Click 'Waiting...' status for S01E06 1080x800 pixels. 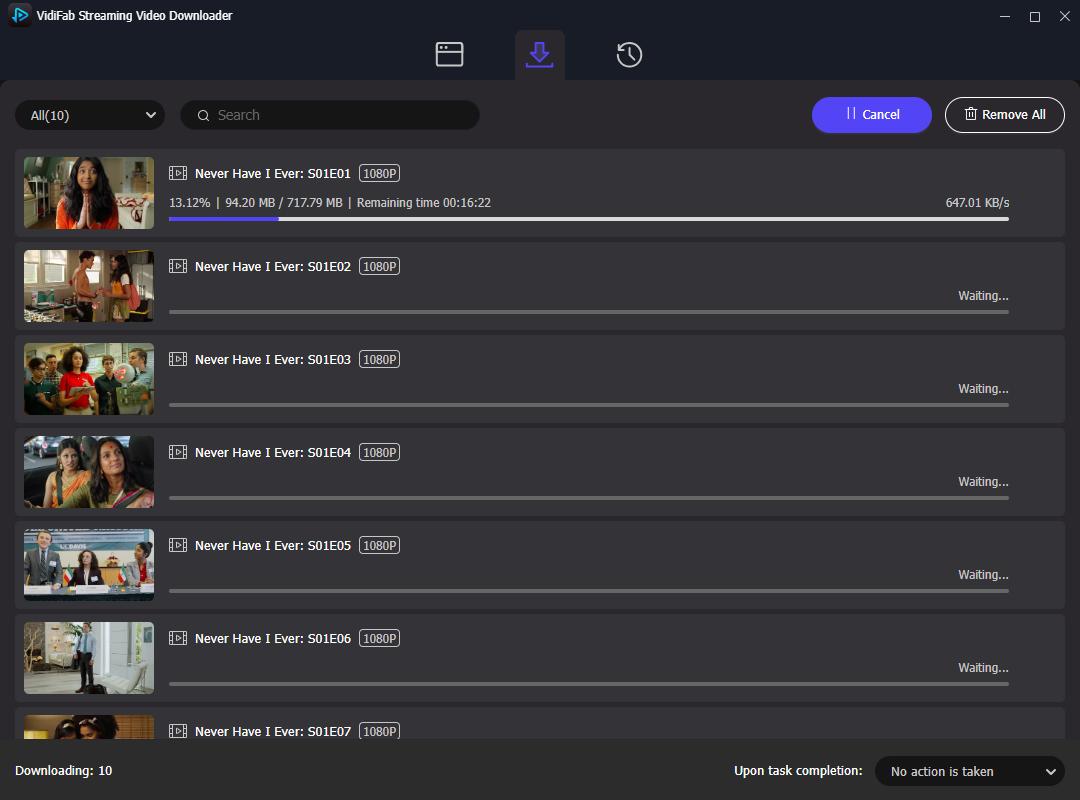coord(983,668)
